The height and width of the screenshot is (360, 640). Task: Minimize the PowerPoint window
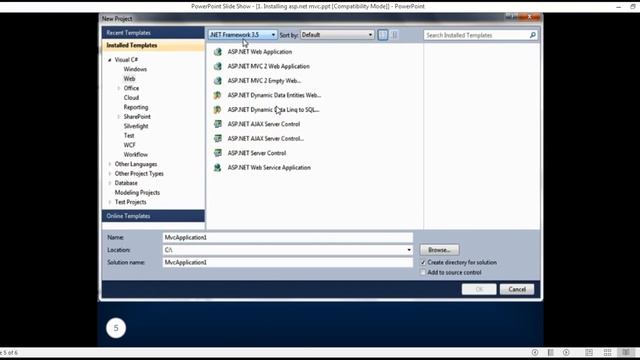[618, 7]
